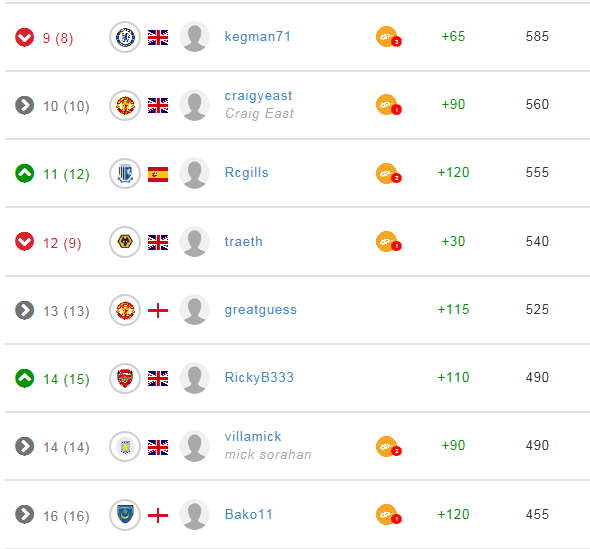Click the Spain flag beside Rcgills
This screenshot has width=590, height=549.
[158, 174]
